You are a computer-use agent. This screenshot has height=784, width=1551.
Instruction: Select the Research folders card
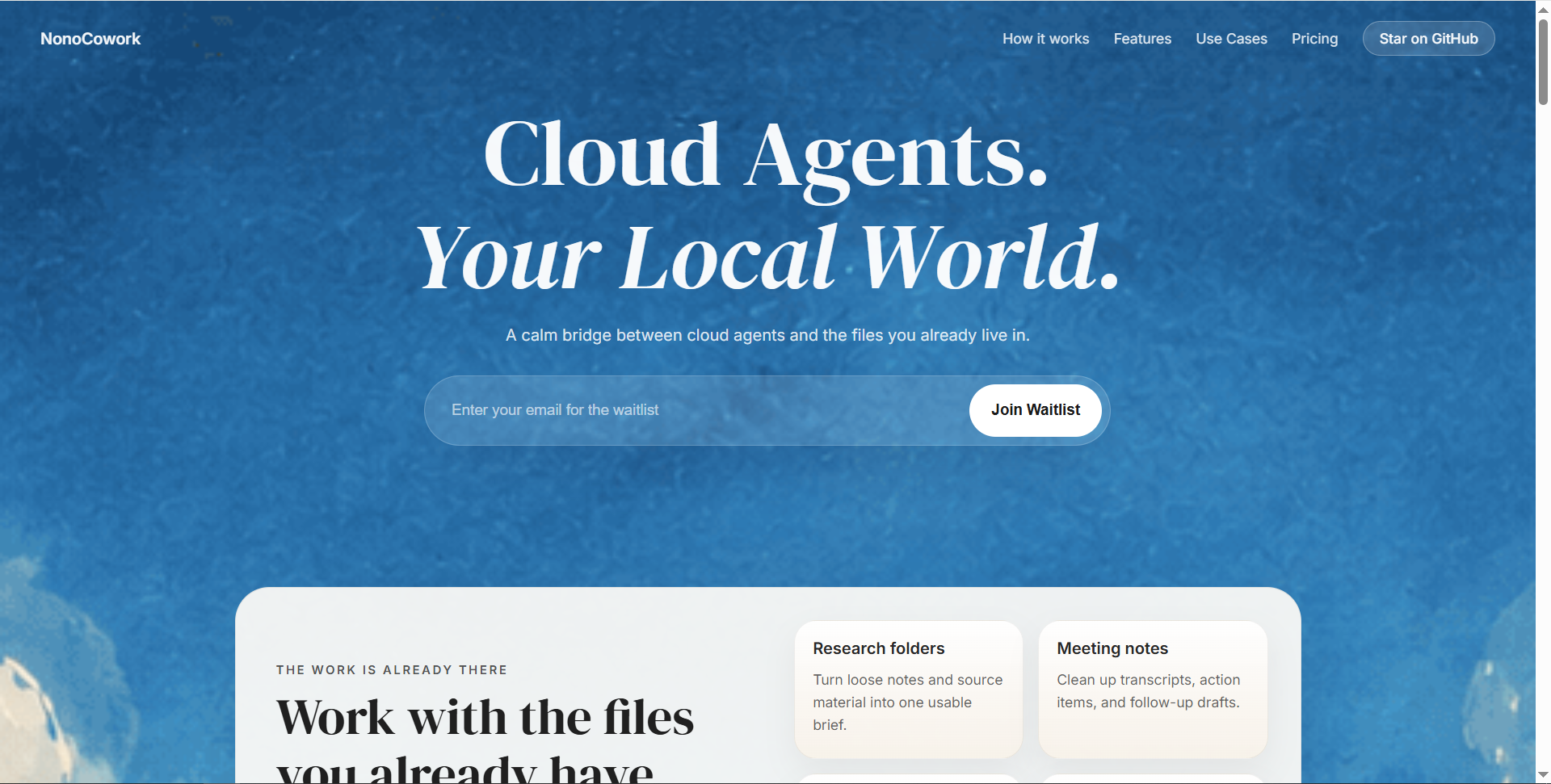click(909, 690)
